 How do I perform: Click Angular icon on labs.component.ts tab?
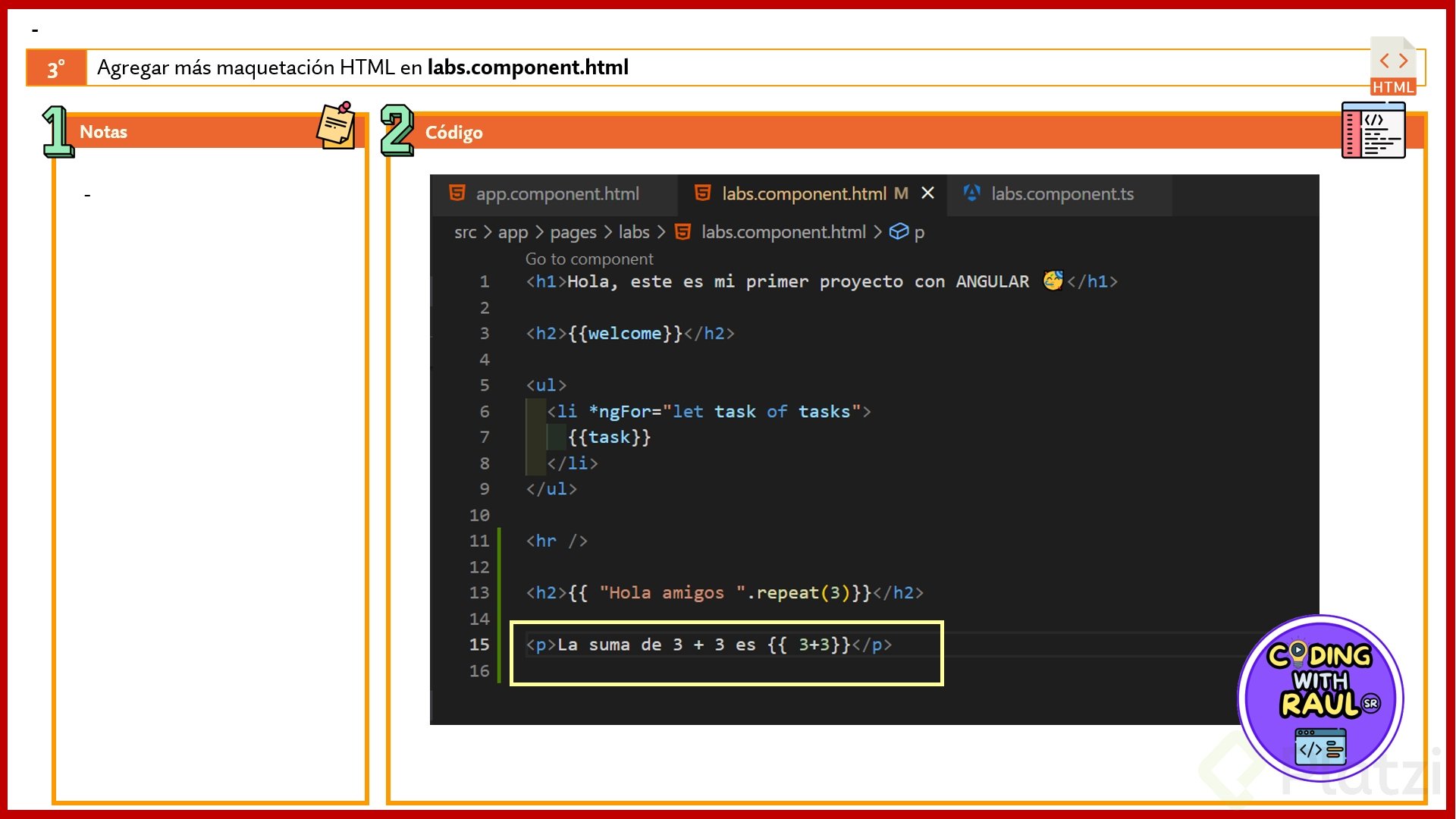971,193
